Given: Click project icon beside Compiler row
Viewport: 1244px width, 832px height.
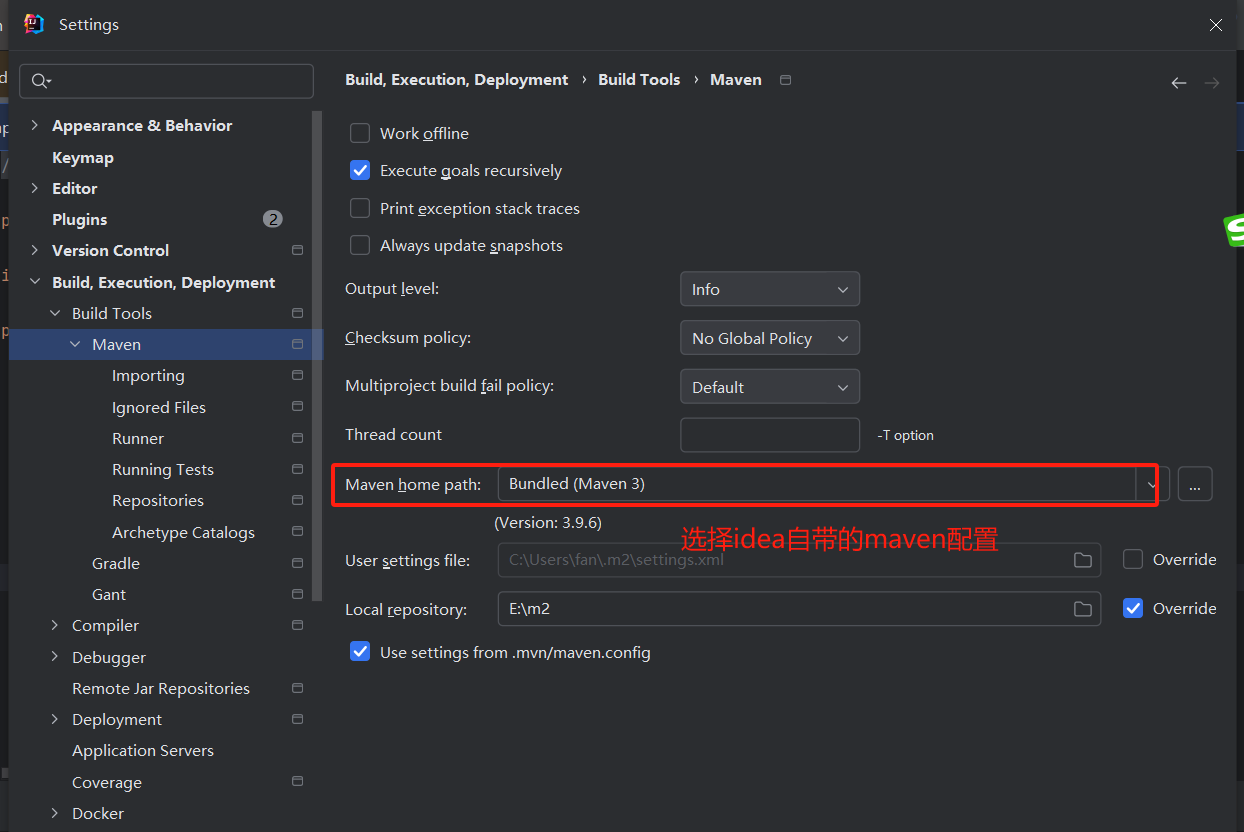Looking at the screenshot, I should coord(297,625).
